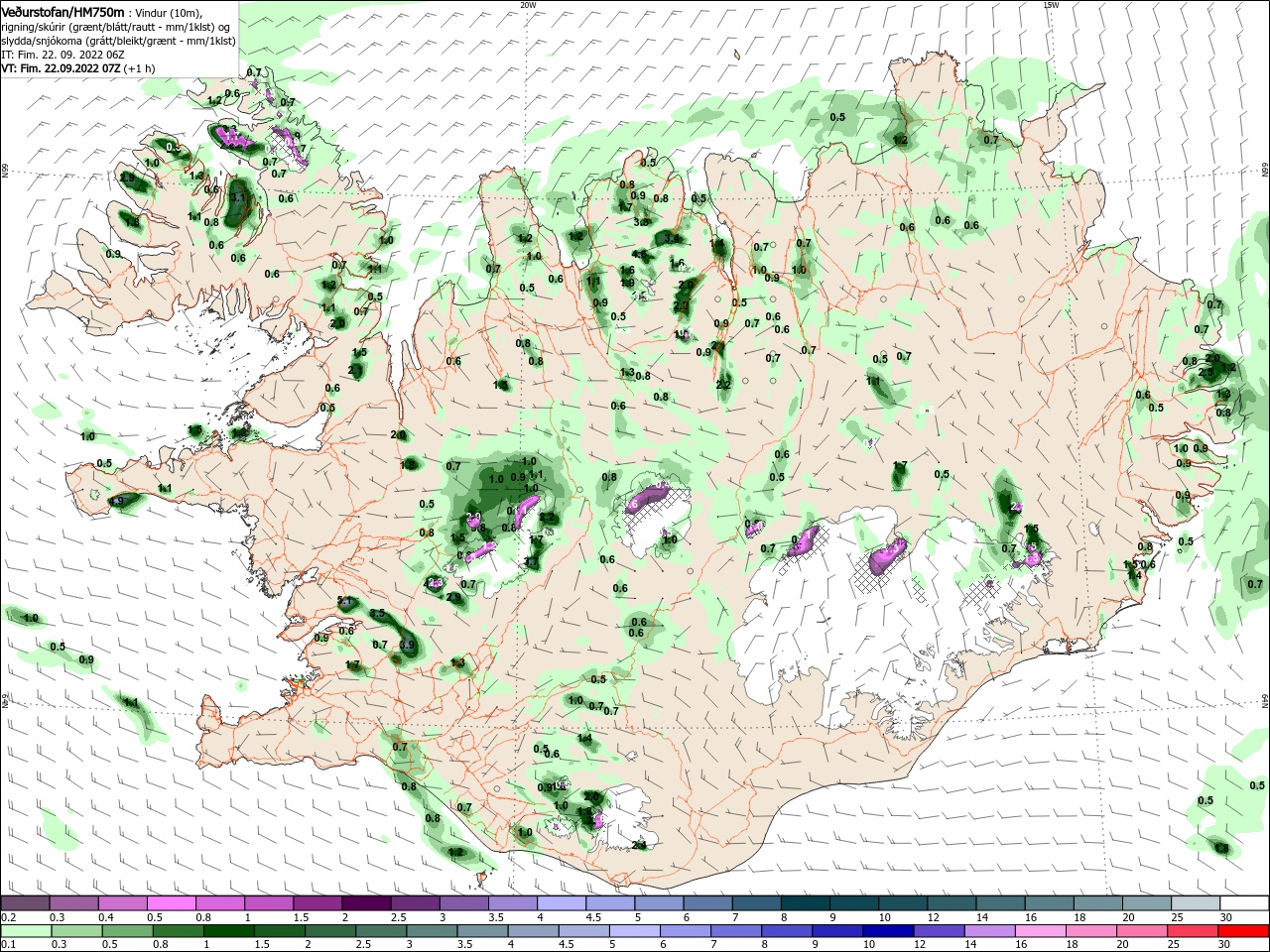Select the white snow swatch at 30

[x=1244, y=903]
